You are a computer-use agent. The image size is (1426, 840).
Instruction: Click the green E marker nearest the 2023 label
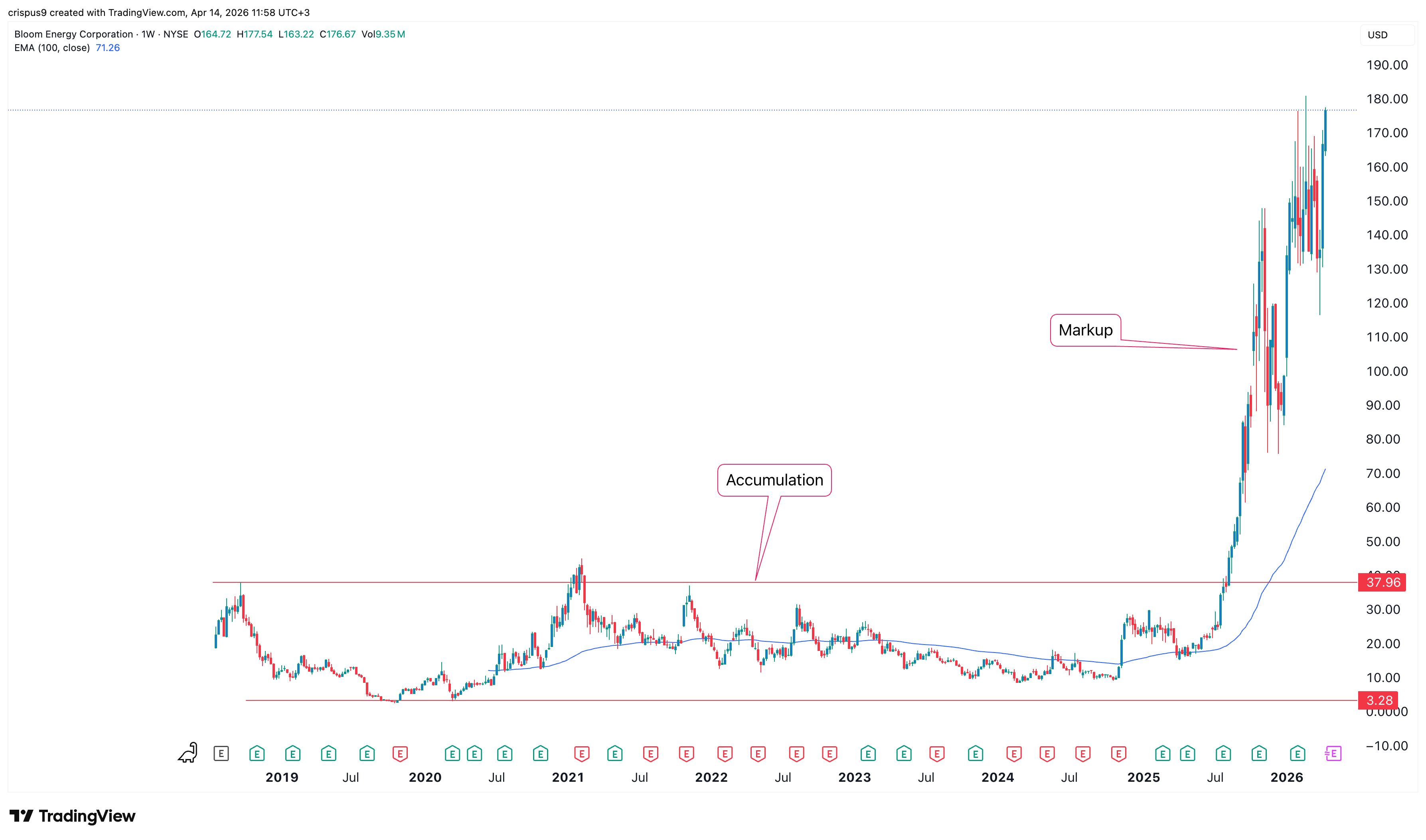click(868, 753)
